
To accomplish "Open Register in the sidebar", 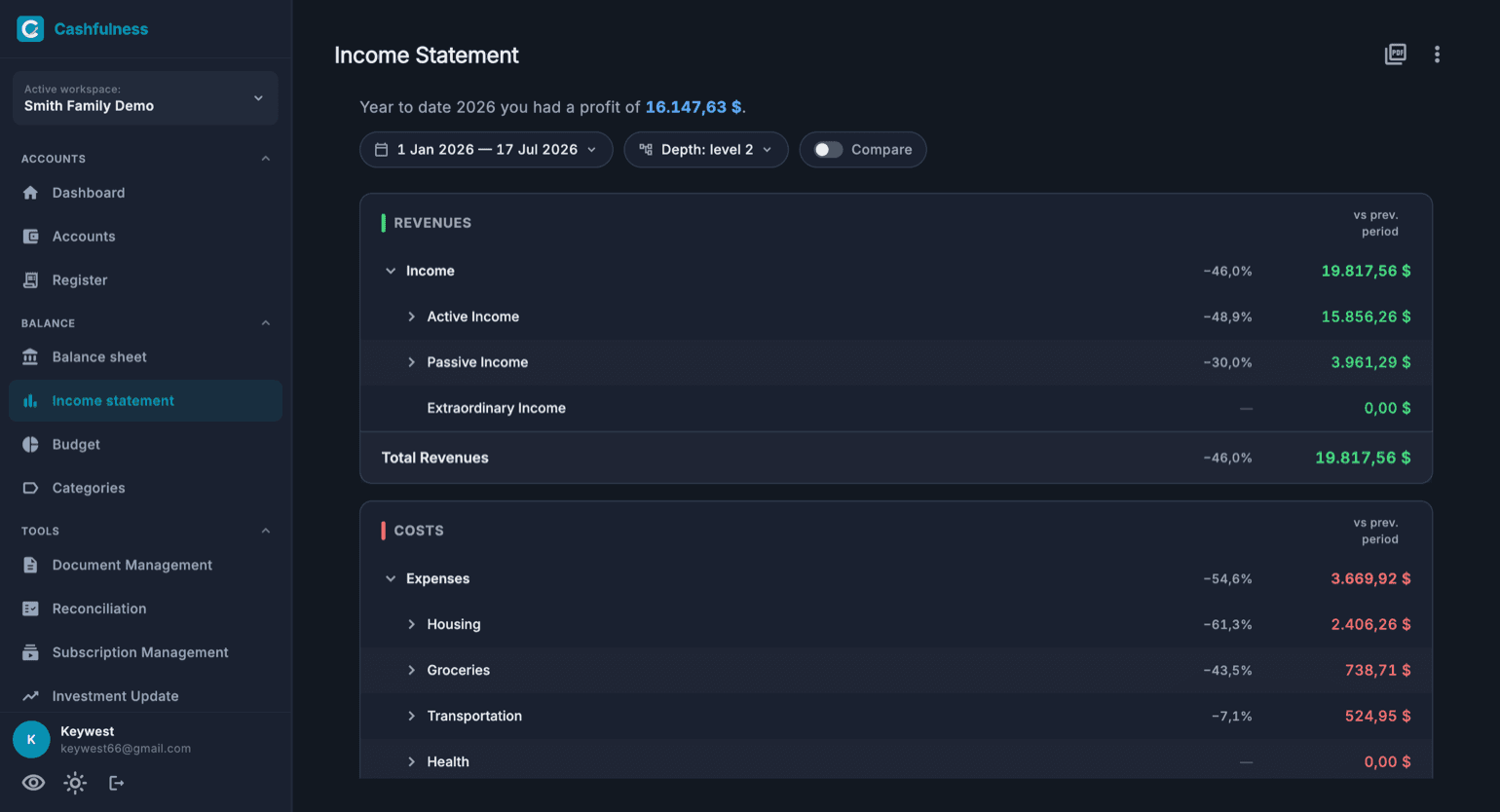I will pyautogui.click(x=145, y=280).
